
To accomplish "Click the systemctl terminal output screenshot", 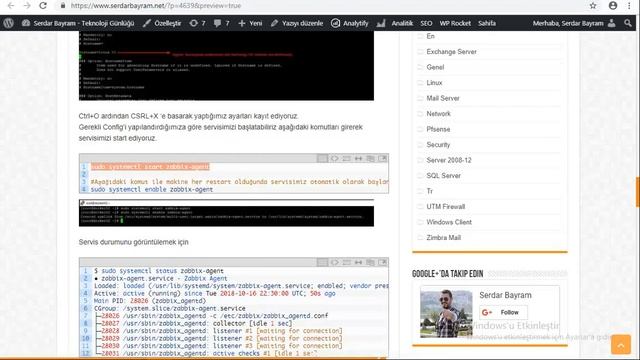I will click(226, 213).
